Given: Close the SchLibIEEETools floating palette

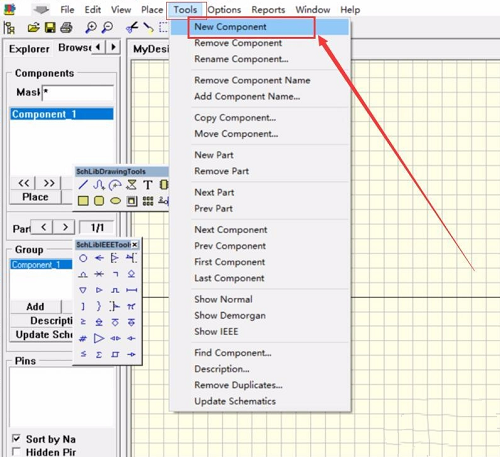Looking at the screenshot, I should click(135, 245).
